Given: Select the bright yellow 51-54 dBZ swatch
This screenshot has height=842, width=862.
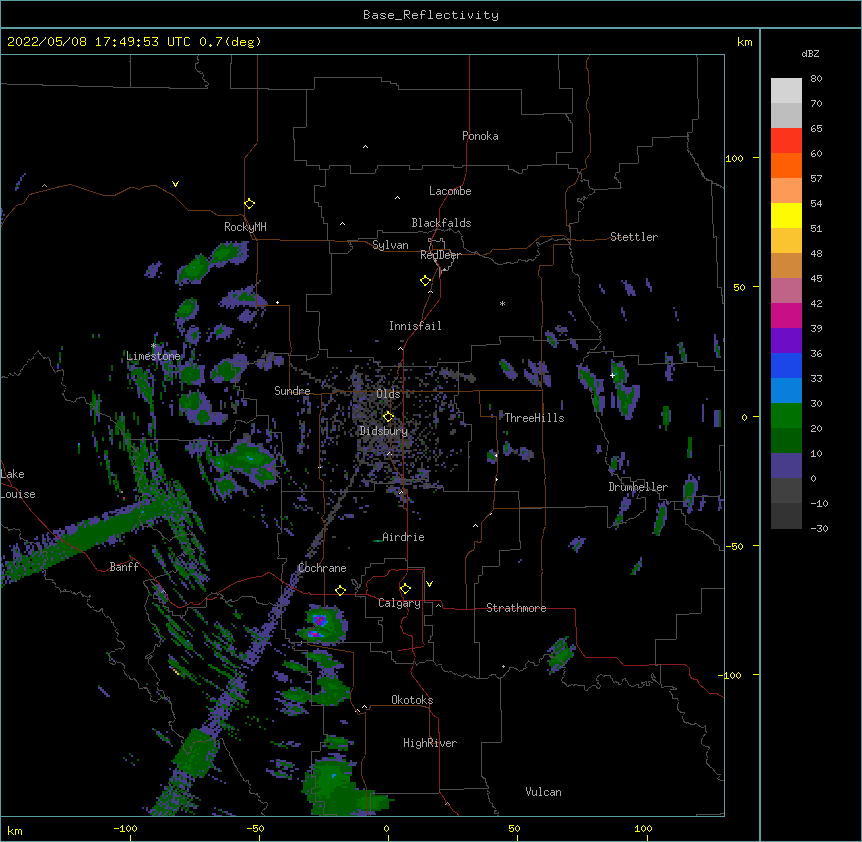Looking at the screenshot, I should pyautogui.click(x=786, y=215).
